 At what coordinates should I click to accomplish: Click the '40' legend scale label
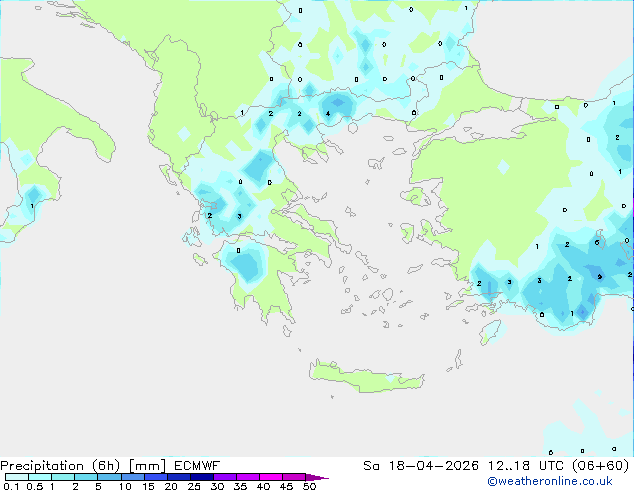coord(263,486)
